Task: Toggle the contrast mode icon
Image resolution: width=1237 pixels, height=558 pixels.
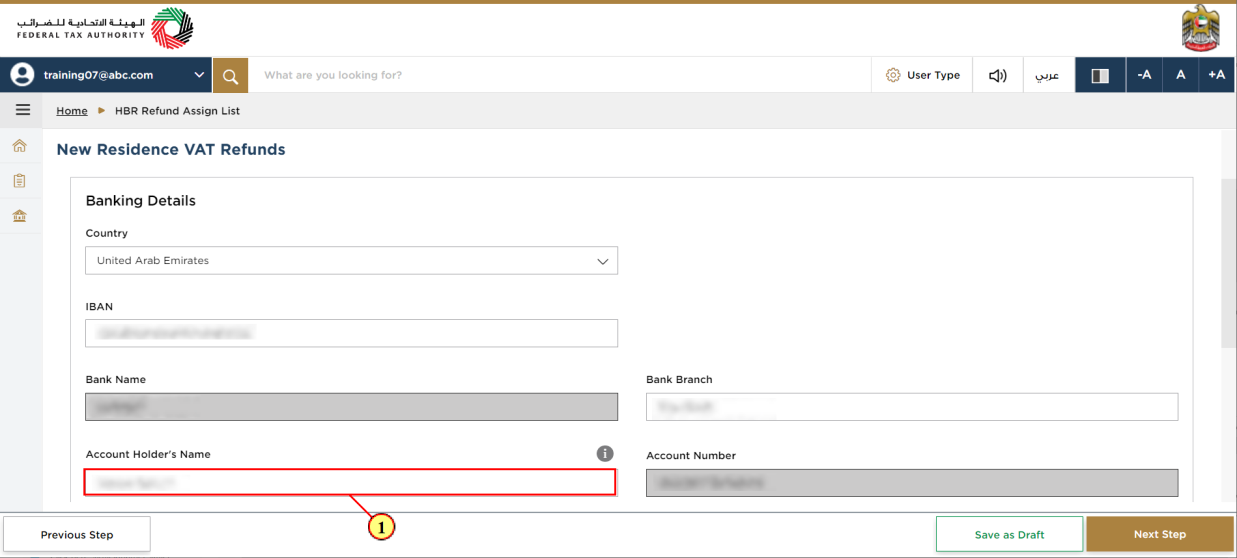Action: [1100, 75]
